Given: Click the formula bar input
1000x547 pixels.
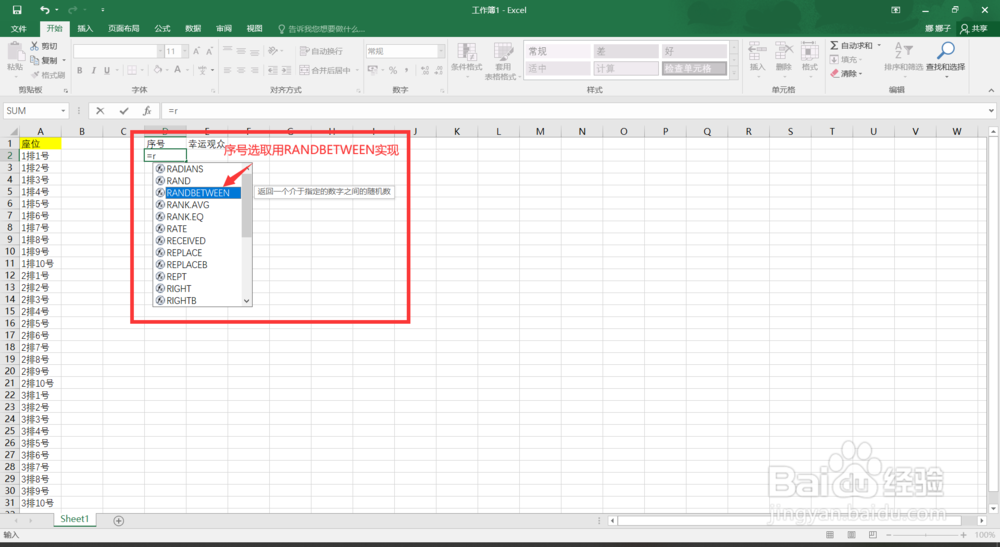Looking at the screenshot, I should click(x=574, y=111).
